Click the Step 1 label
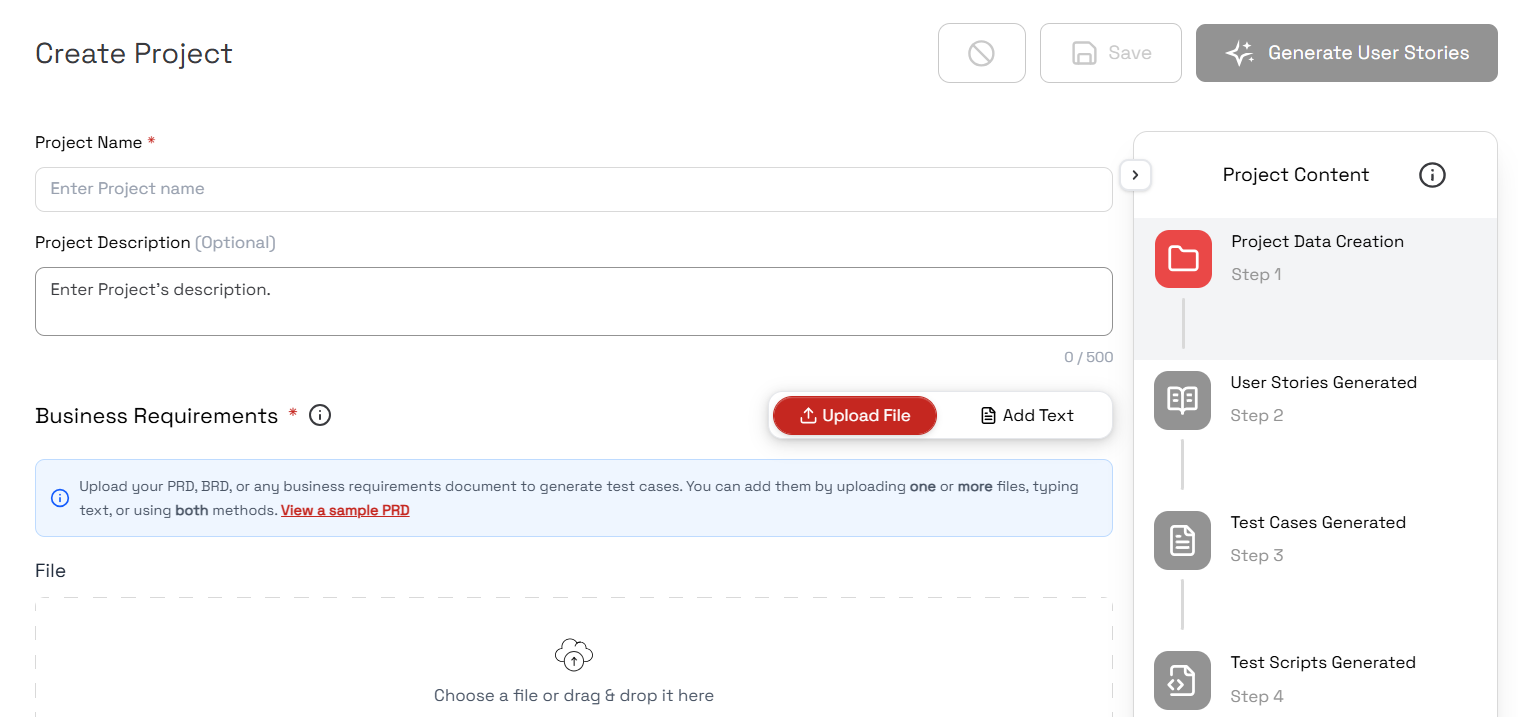This screenshot has height=717, width=1518. click(x=1256, y=275)
